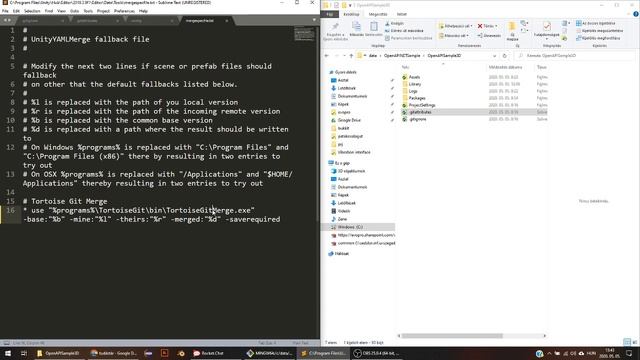
Task: Click Windows (C:) drive in navigation pane
Action: click(x=350, y=227)
